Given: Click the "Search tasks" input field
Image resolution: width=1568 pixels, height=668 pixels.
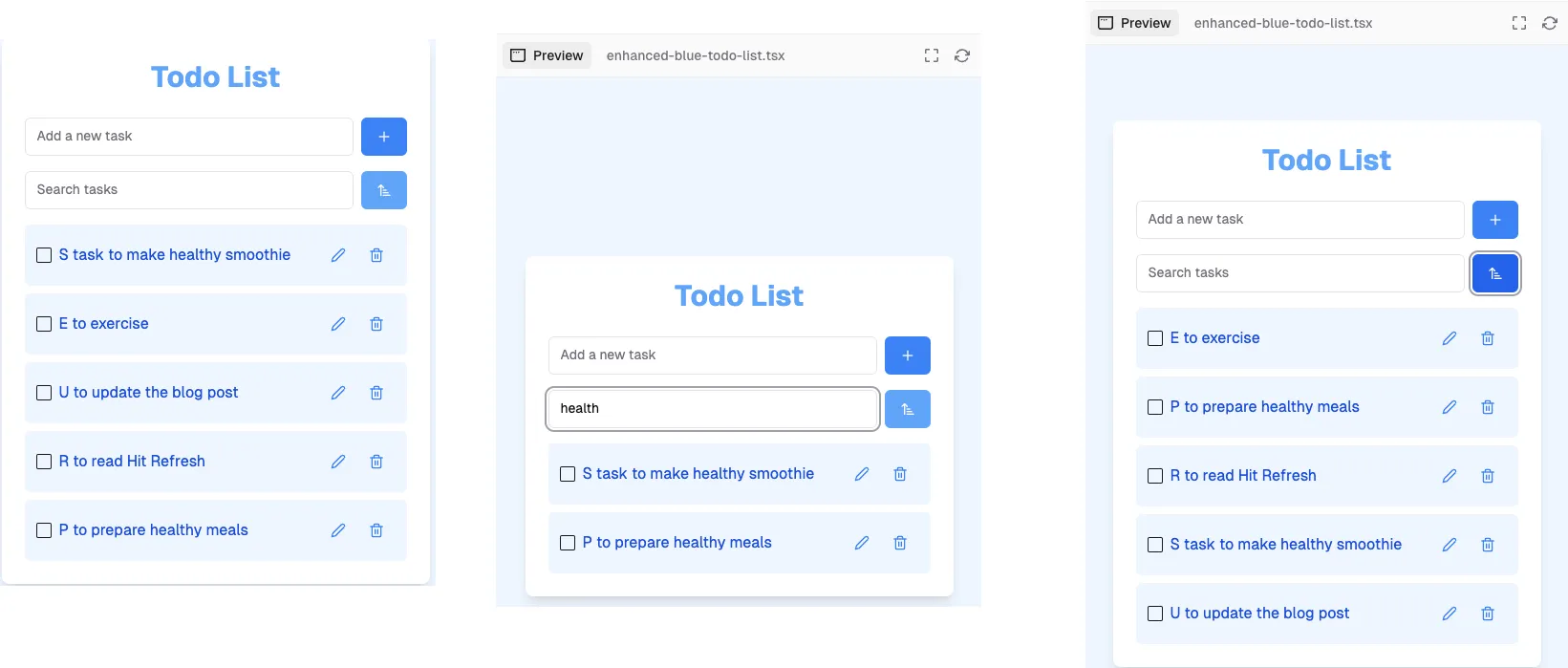Looking at the screenshot, I should (x=188, y=189).
